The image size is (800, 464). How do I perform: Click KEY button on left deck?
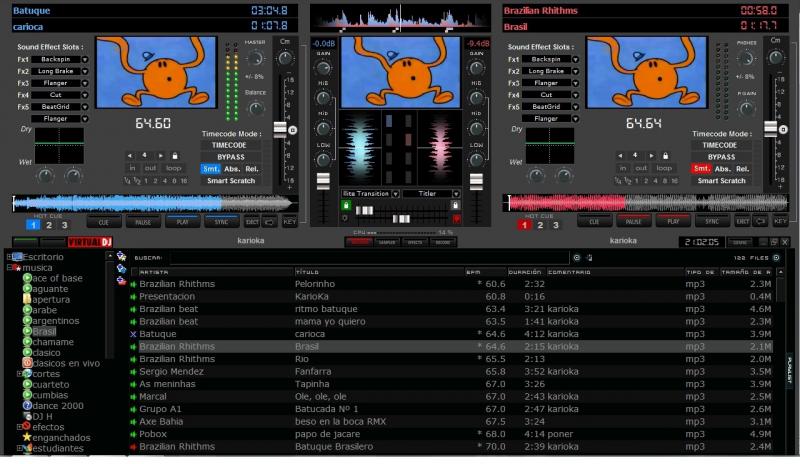pyautogui.click(x=289, y=222)
